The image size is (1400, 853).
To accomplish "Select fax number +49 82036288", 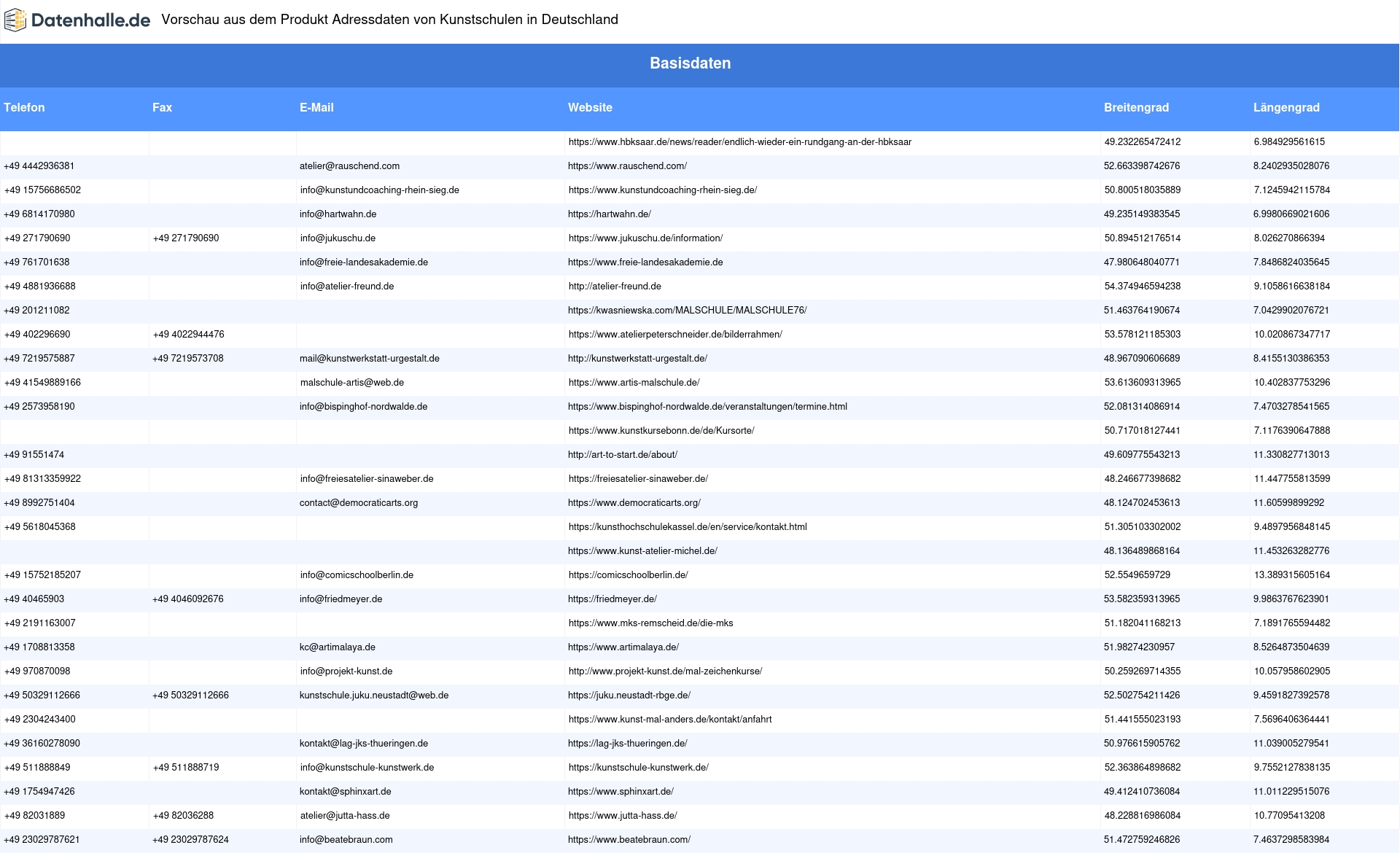I will click(183, 816).
